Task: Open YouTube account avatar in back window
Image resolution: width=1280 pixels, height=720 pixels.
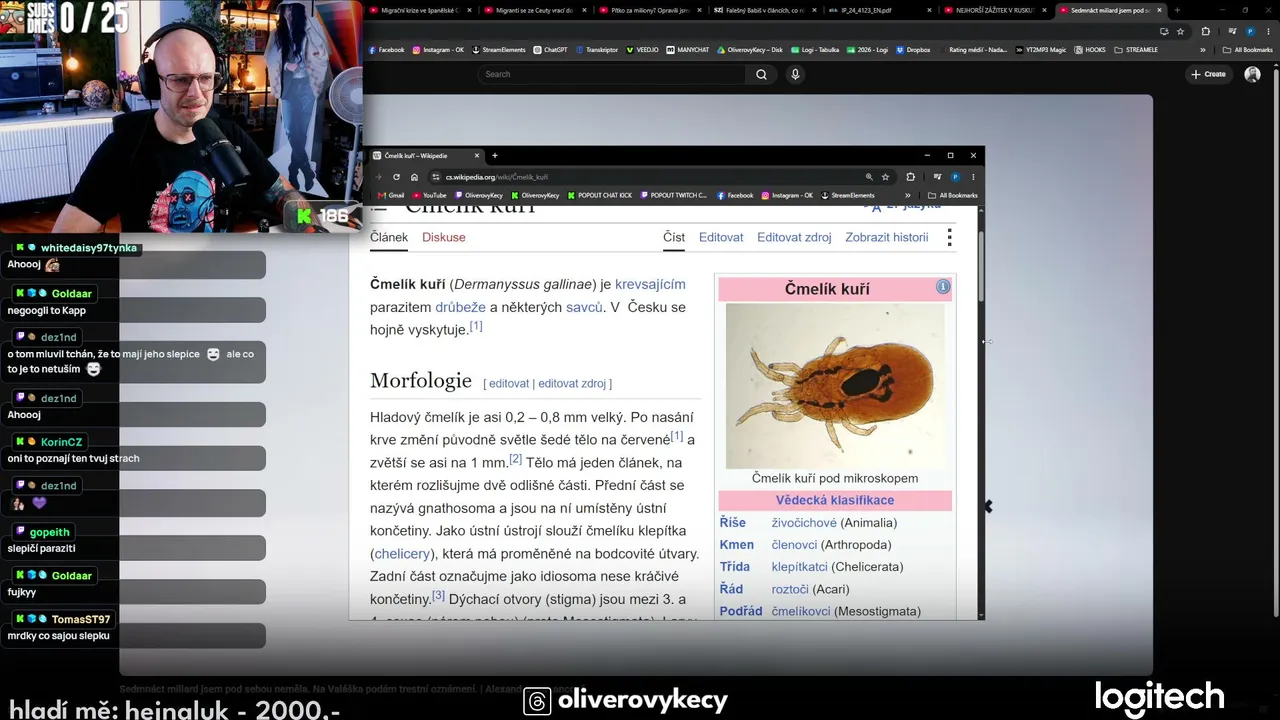Action: coord(1252,74)
